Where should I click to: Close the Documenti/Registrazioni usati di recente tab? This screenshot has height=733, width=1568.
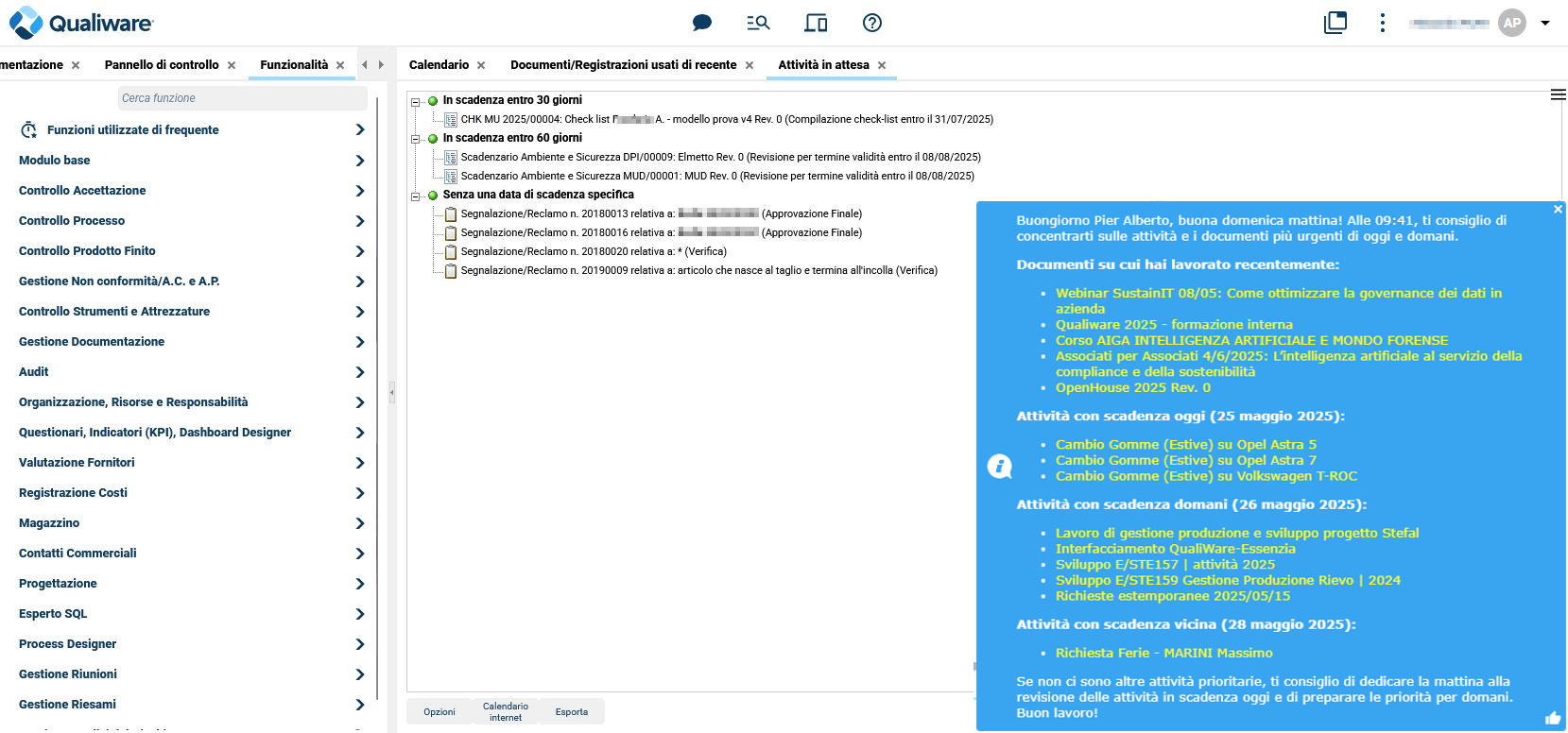point(750,65)
